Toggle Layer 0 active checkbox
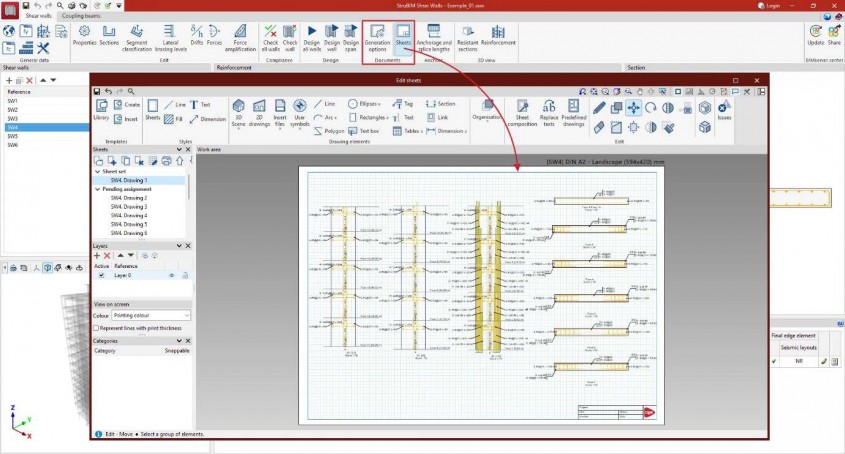Image resolution: width=845 pixels, height=454 pixels. (x=101, y=275)
